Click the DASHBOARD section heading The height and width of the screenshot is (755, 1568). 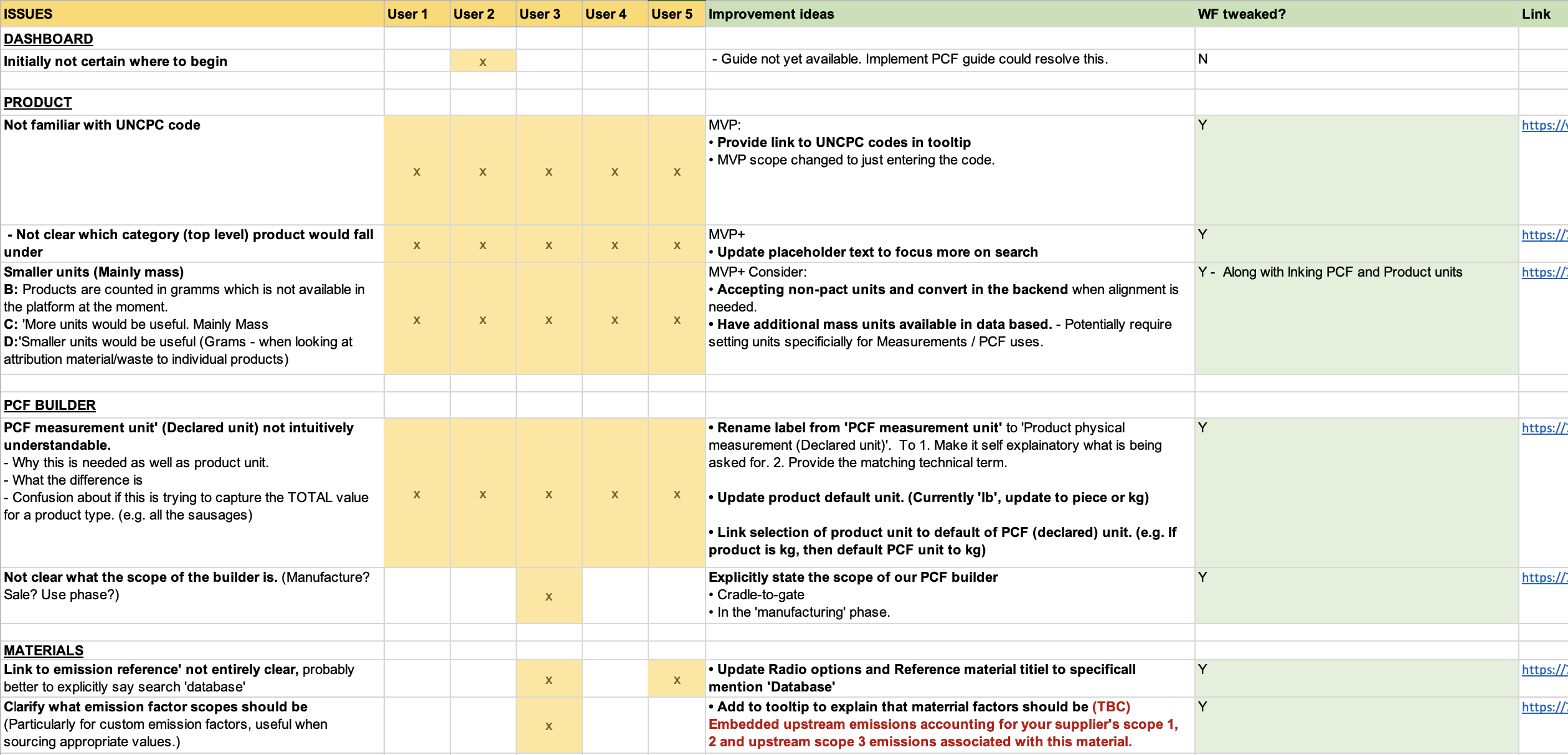tap(49, 39)
